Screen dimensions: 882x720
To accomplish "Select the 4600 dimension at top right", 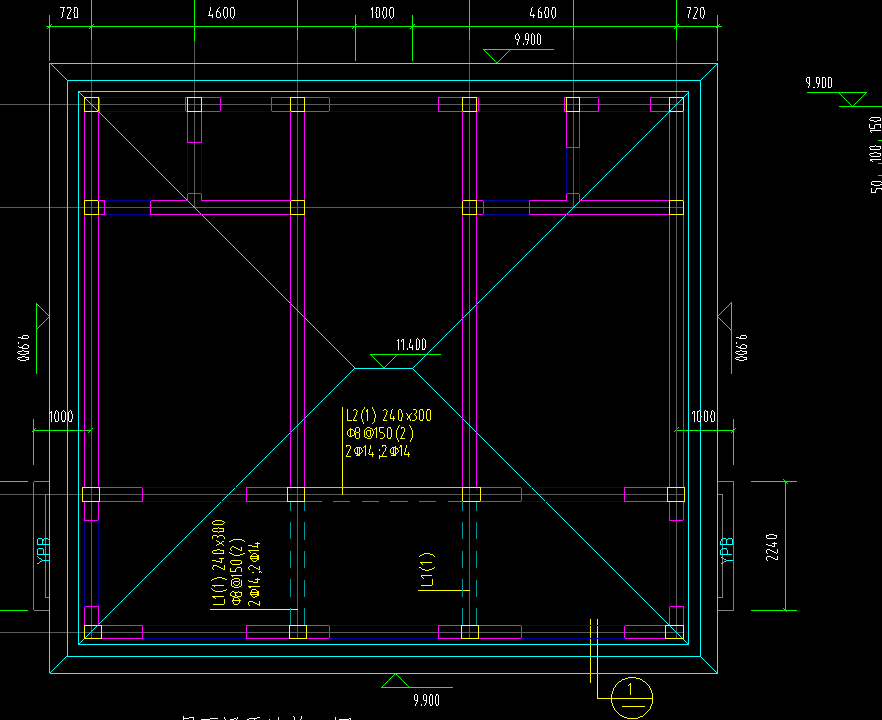I will [543, 13].
